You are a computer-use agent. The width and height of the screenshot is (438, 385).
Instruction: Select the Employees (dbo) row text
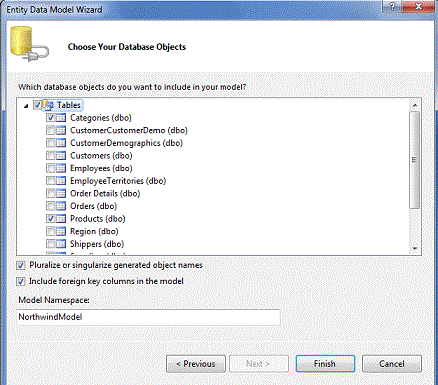tap(101, 168)
